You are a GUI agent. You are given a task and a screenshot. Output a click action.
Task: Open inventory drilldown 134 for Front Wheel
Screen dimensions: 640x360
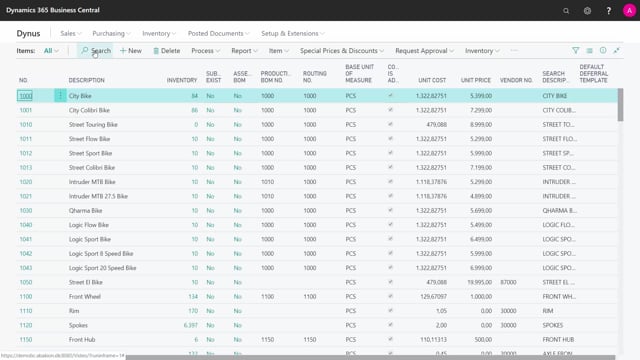tap(193, 296)
